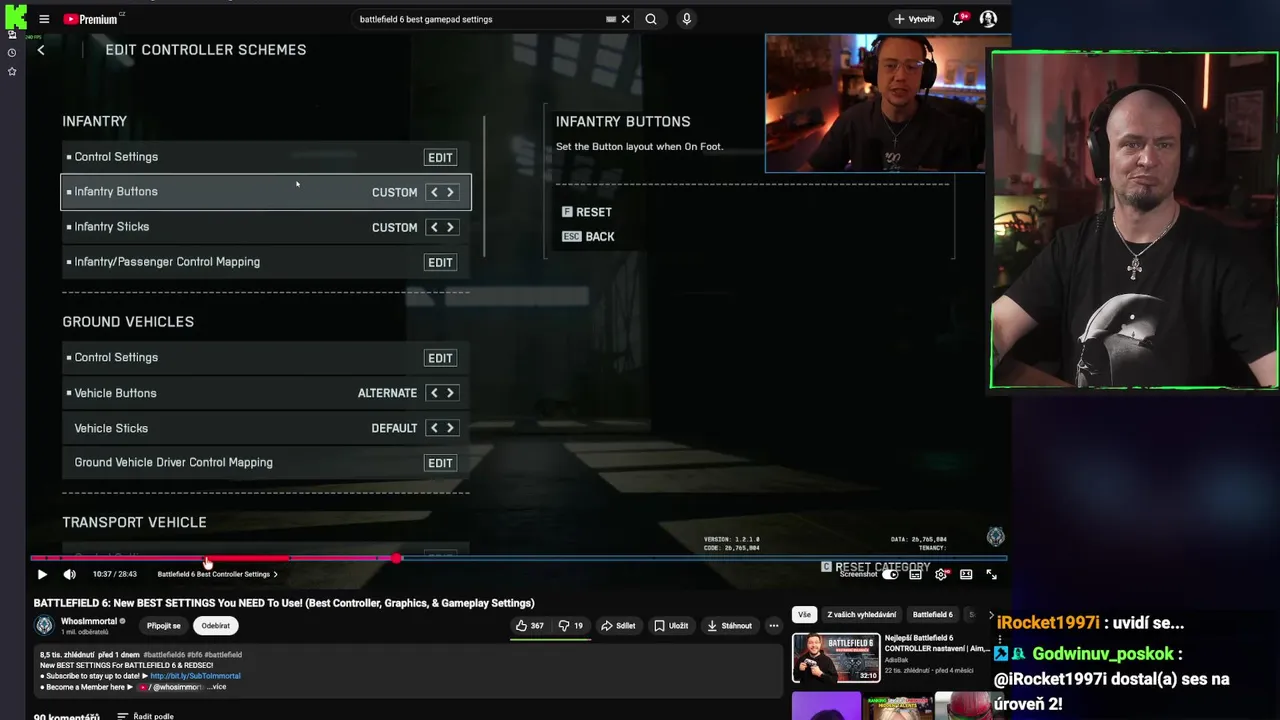Screen dimensions: 1280x720
Task: Open chapter Battlefield 6 Best Controller Settings
Action: pos(217,574)
